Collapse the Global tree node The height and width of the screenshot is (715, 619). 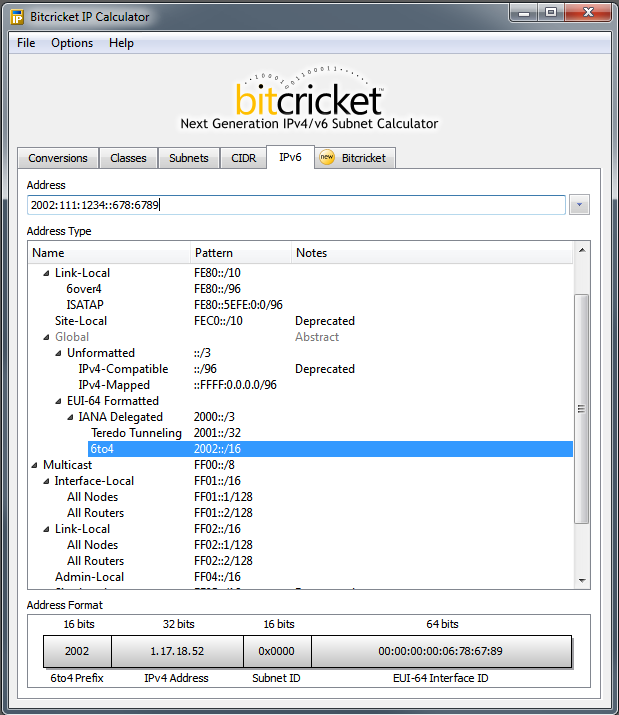[46, 337]
